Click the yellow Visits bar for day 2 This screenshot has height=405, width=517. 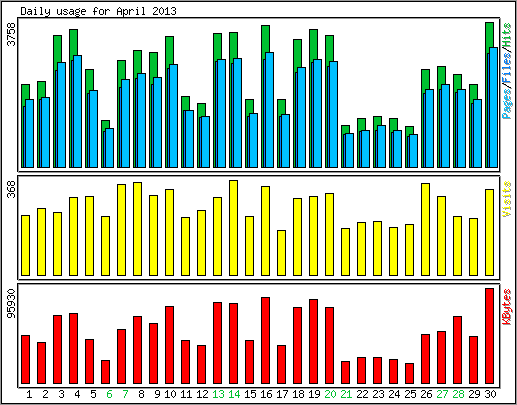click(x=42, y=242)
